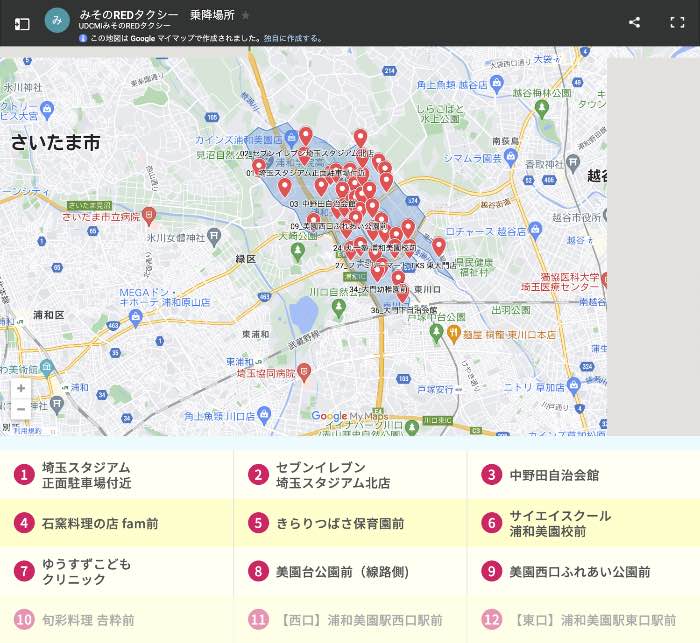The image size is (700, 643).
Task: Click the 戸塚安行 station label
Action: coord(435,389)
